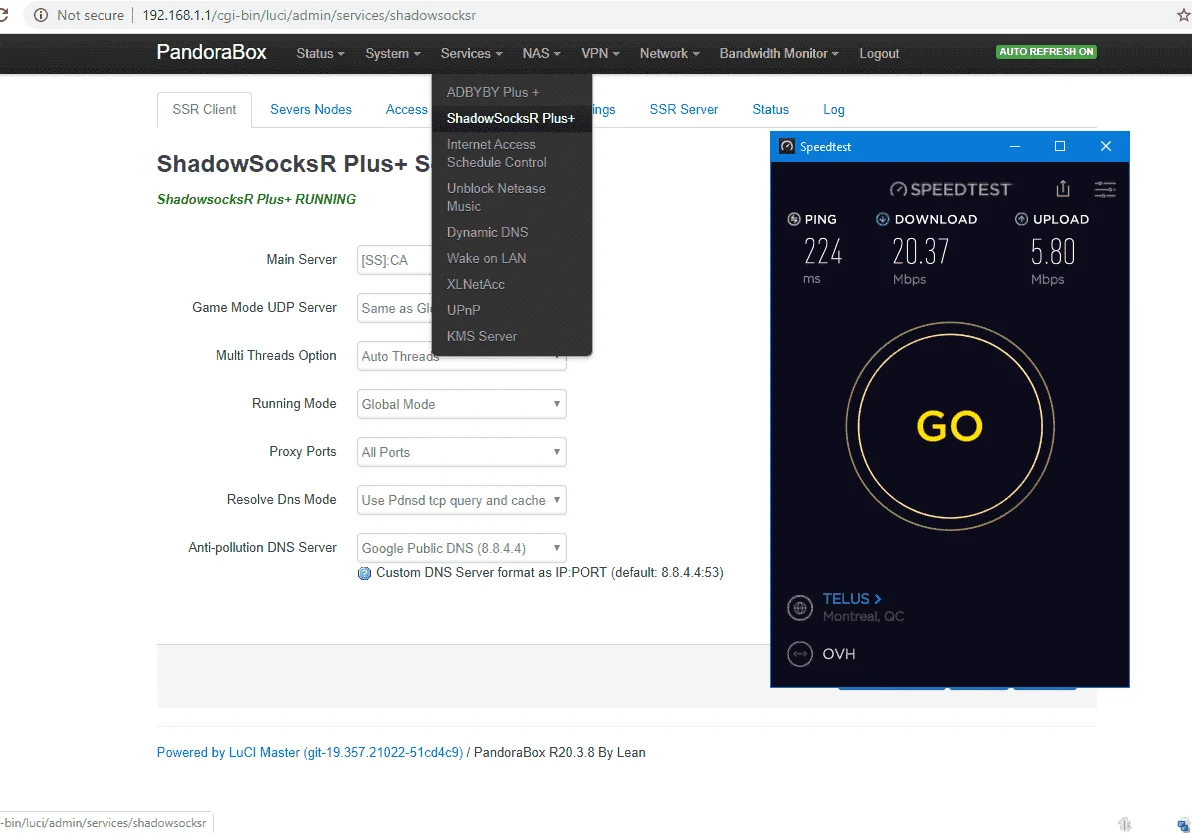
Task: Click the Montreal, QC location text
Action: coord(864,616)
